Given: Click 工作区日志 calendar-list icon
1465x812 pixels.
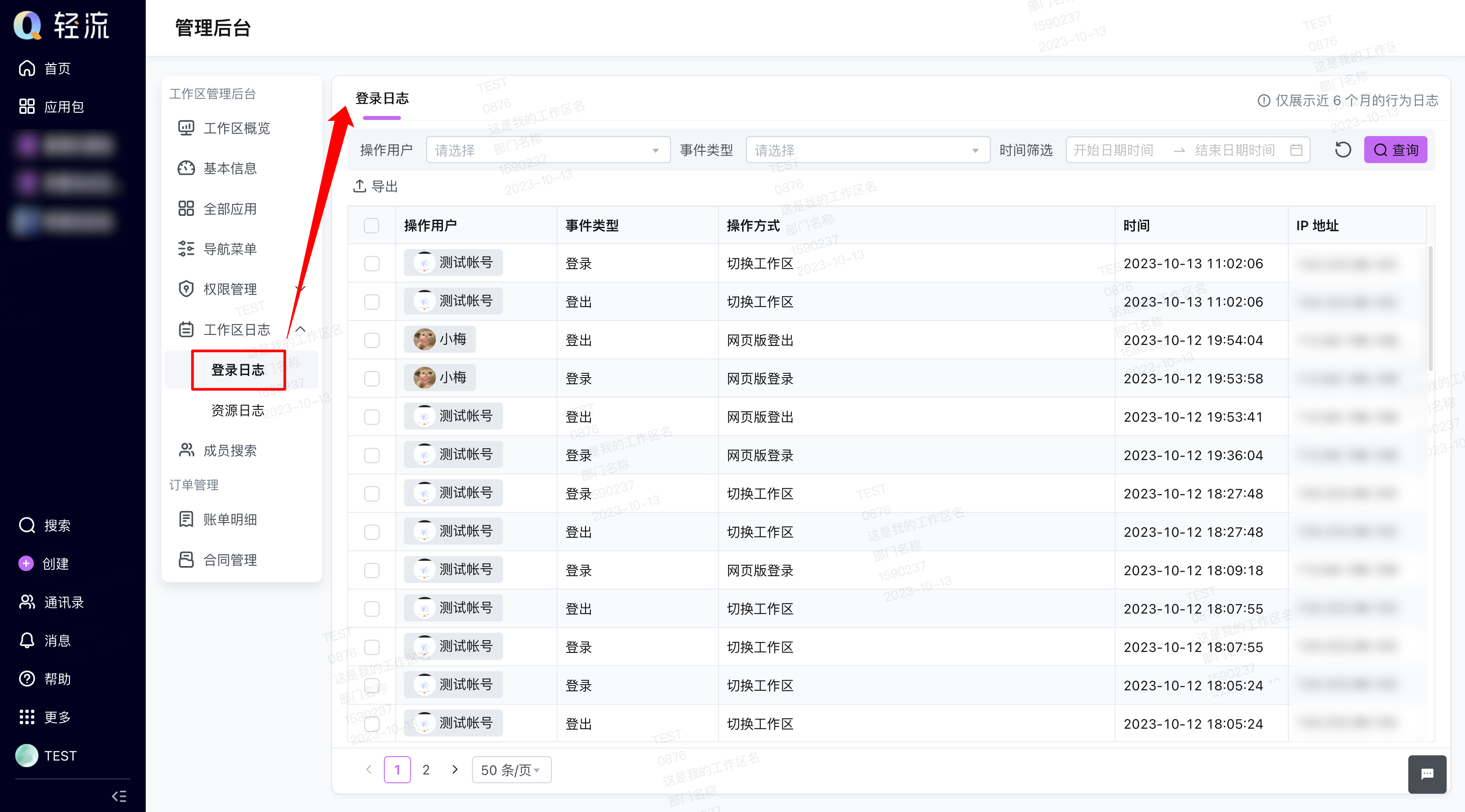Looking at the screenshot, I should pos(186,329).
